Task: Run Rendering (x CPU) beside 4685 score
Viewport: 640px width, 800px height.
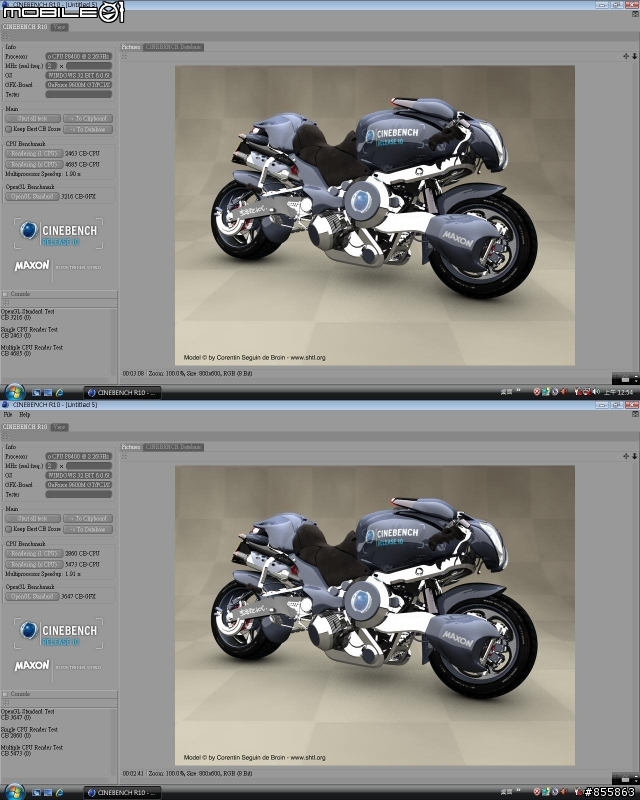Action: 34,165
